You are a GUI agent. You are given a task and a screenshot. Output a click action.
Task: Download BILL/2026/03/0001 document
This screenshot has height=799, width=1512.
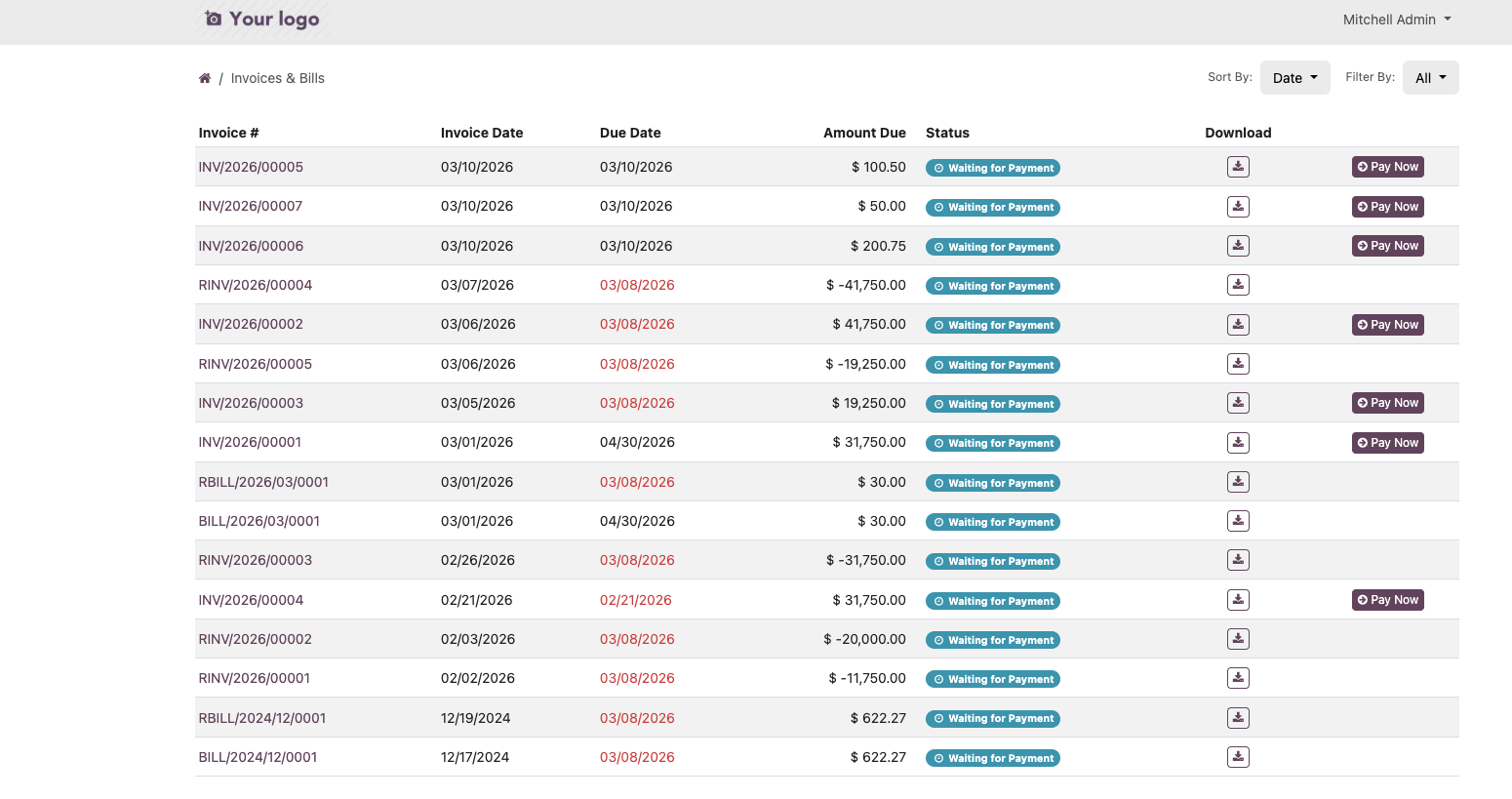[1238, 521]
